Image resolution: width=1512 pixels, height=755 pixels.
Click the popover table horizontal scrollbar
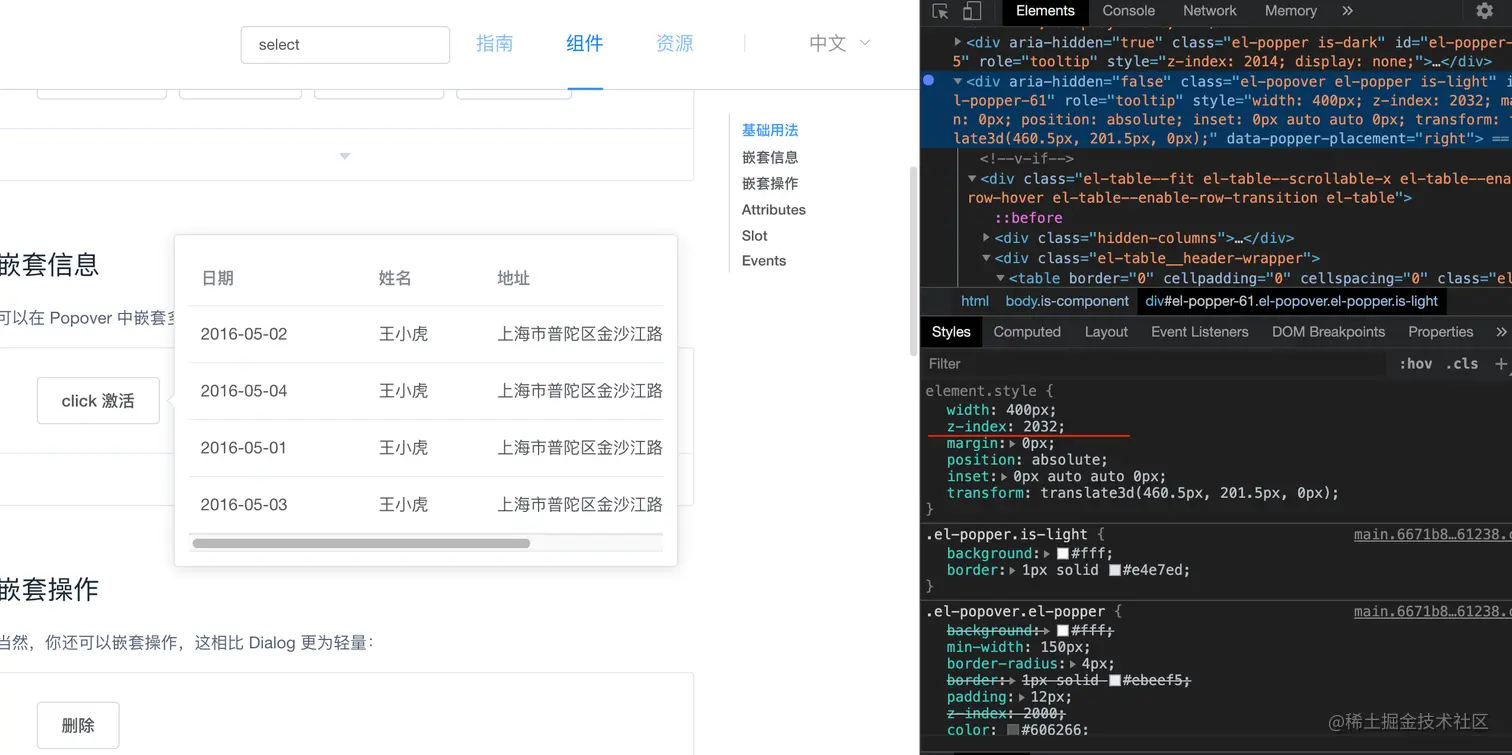tap(361, 544)
